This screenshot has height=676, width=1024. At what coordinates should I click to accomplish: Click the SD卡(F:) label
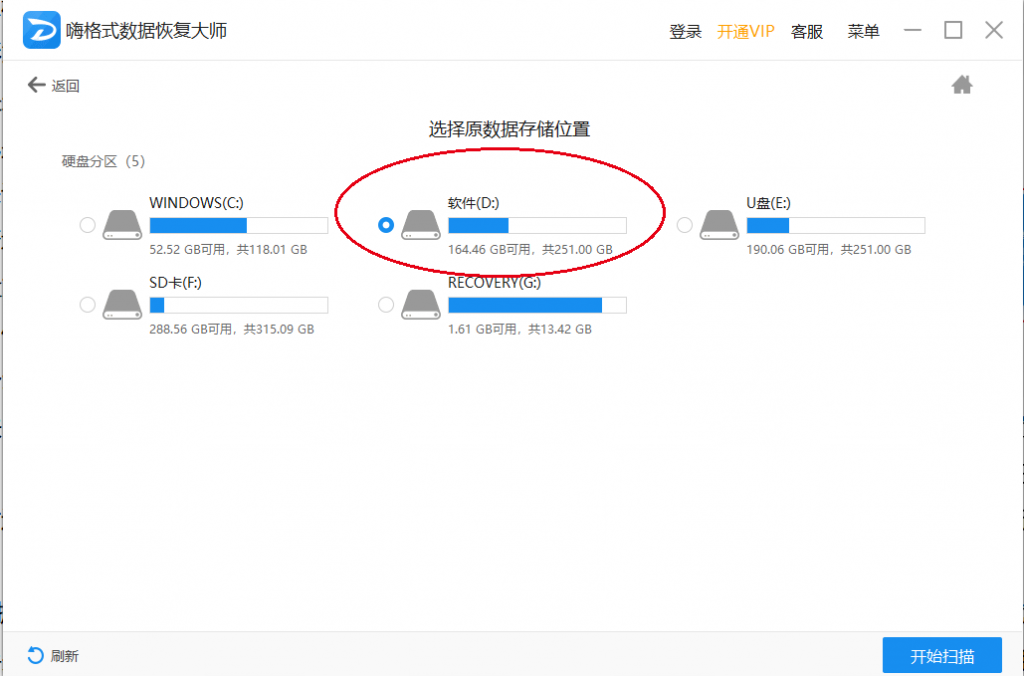tap(175, 283)
